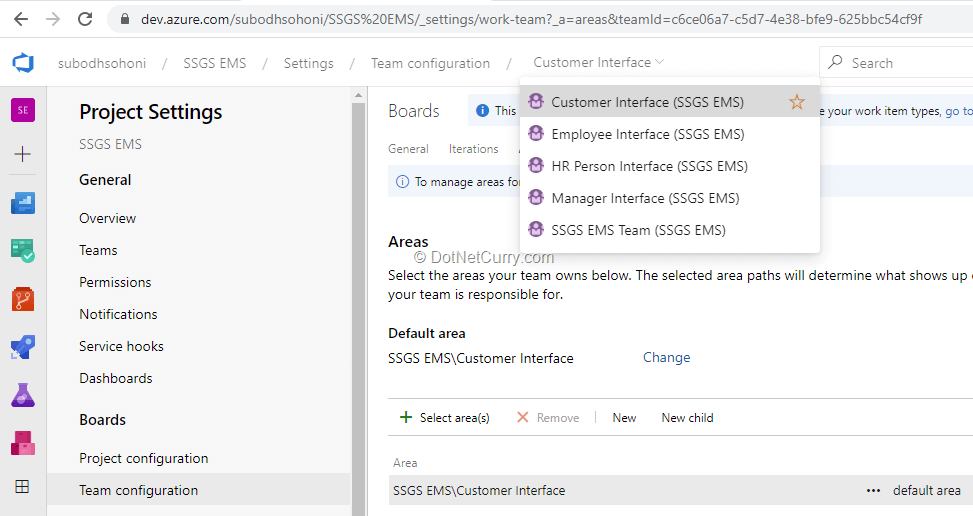Click the plus add-new icon in the sidebar
The width and height of the screenshot is (973, 516).
23,154
